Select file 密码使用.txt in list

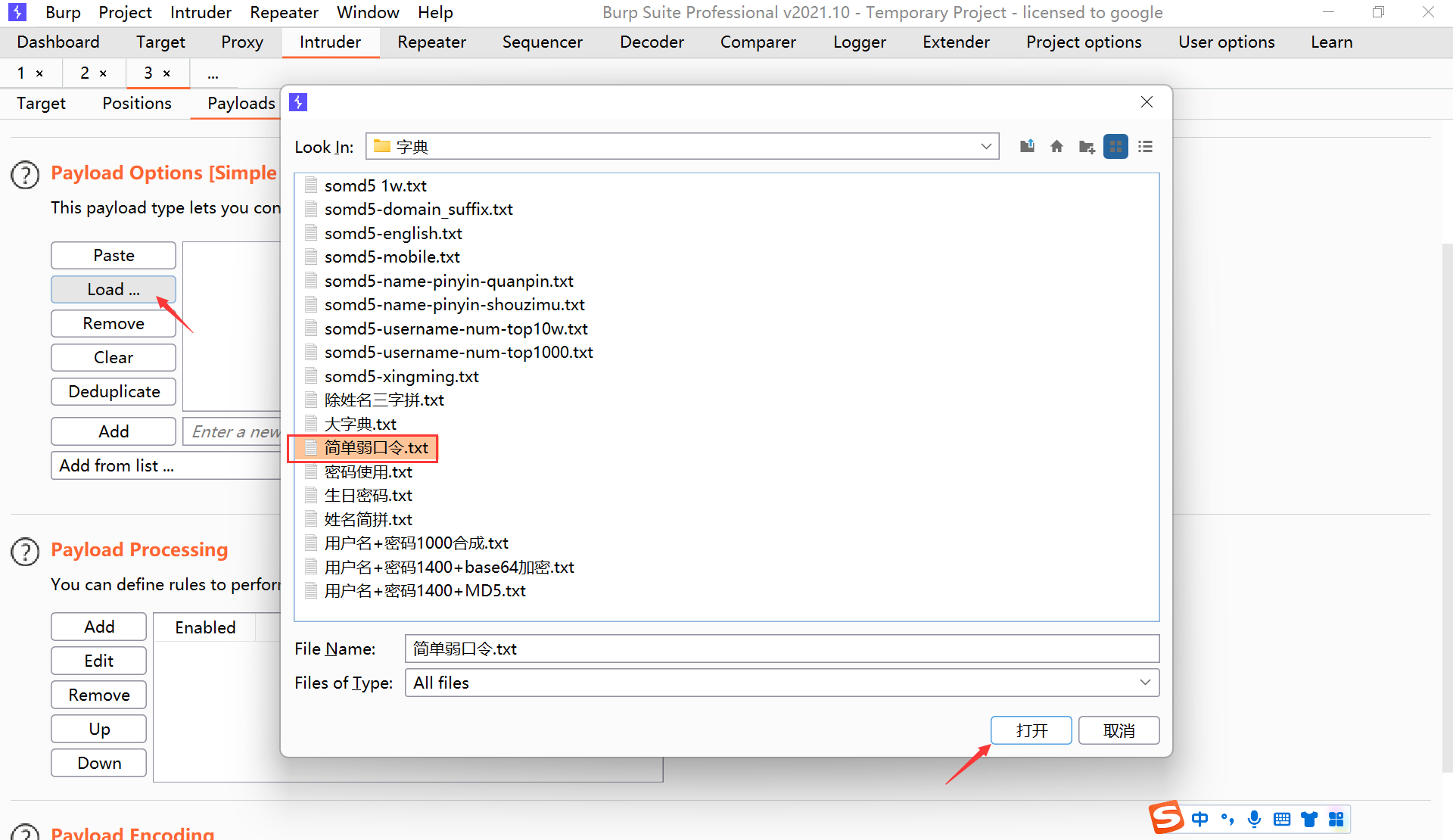click(369, 472)
